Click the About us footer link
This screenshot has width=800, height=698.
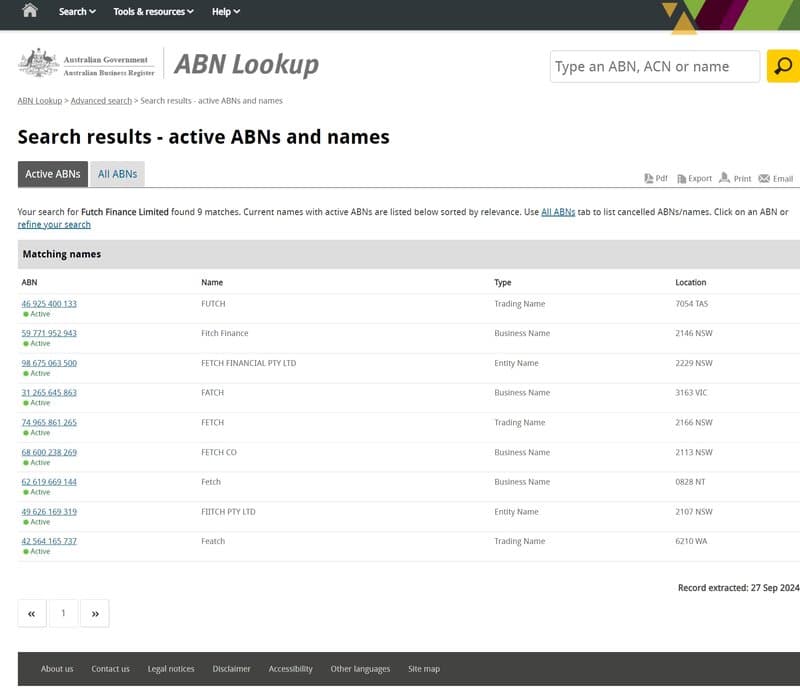click(x=57, y=669)
